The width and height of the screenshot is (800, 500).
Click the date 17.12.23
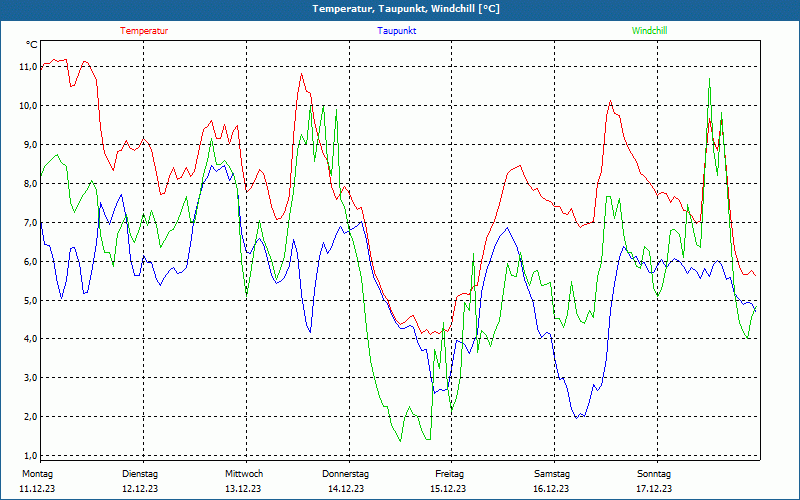654,489
